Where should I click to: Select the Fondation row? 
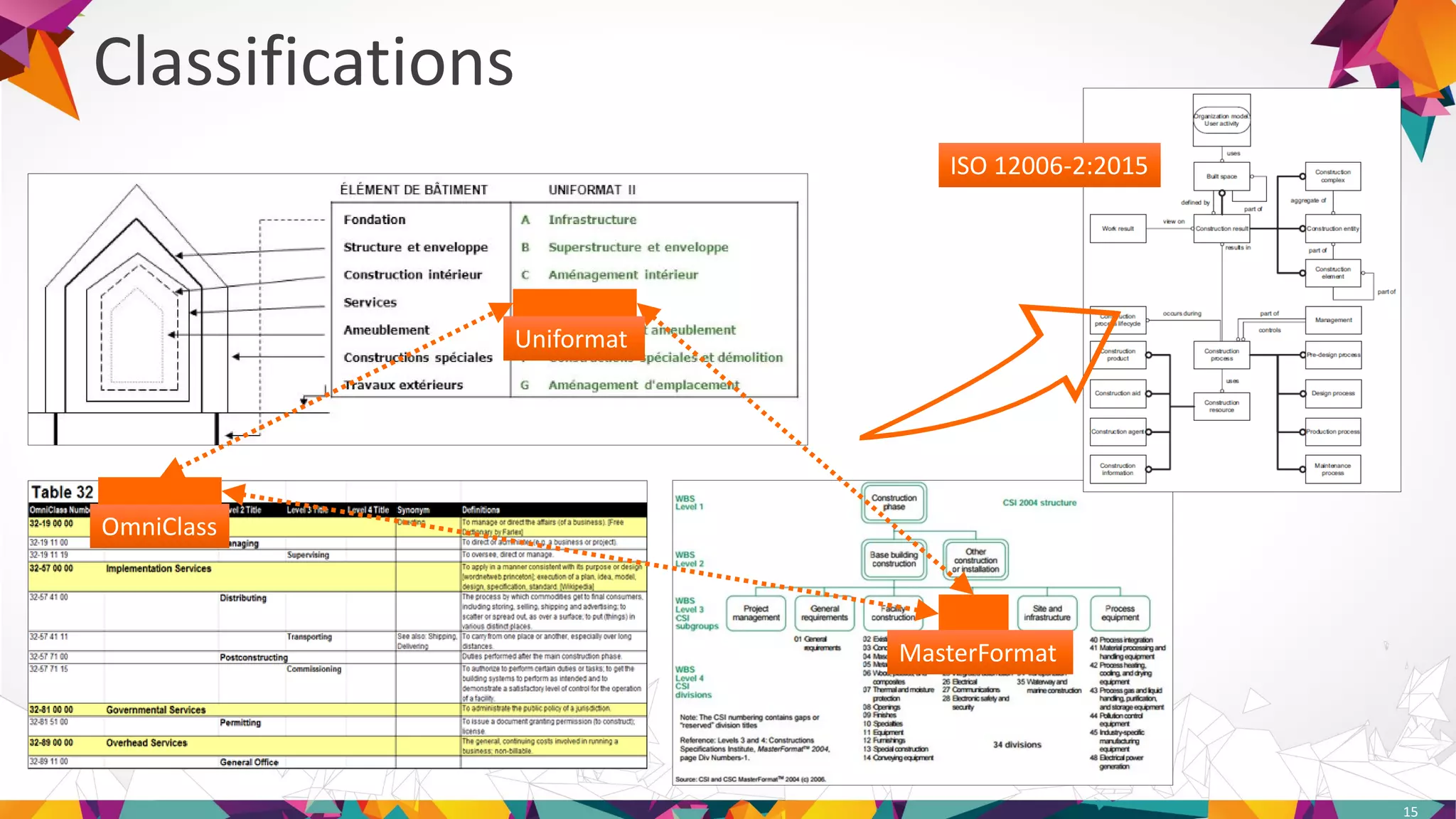coord(375,220)
